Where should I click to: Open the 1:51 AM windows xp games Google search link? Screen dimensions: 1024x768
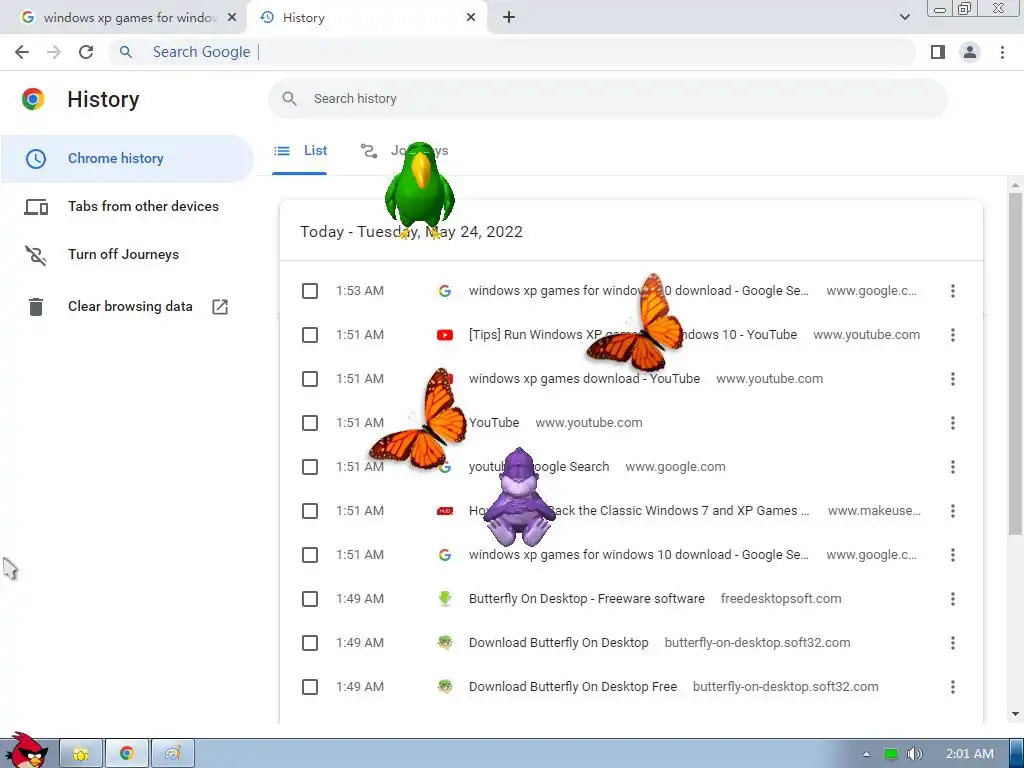coord(639,555)
